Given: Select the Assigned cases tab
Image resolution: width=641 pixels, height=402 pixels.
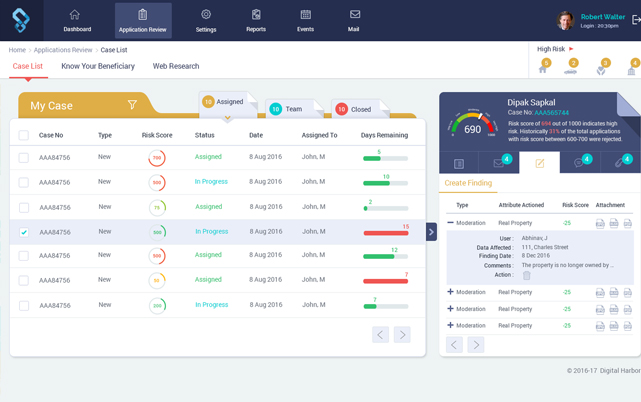Looking at the screenshot, I should click(228, 102).
